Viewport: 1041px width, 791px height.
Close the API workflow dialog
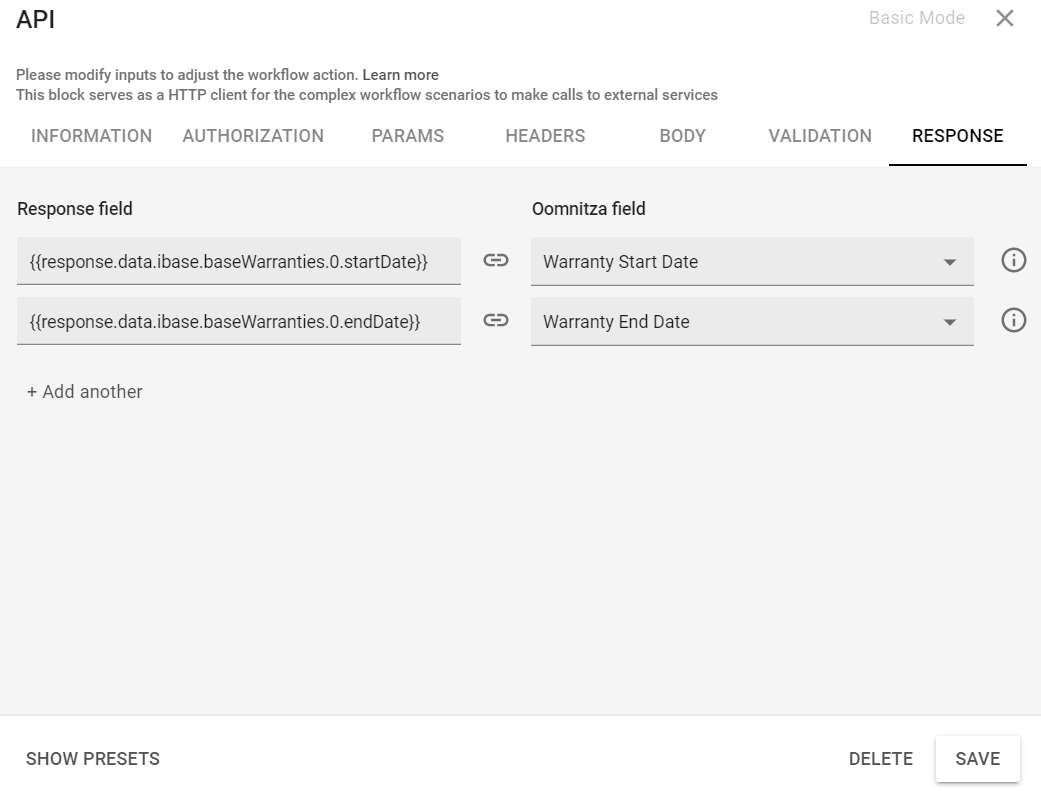1005,18
